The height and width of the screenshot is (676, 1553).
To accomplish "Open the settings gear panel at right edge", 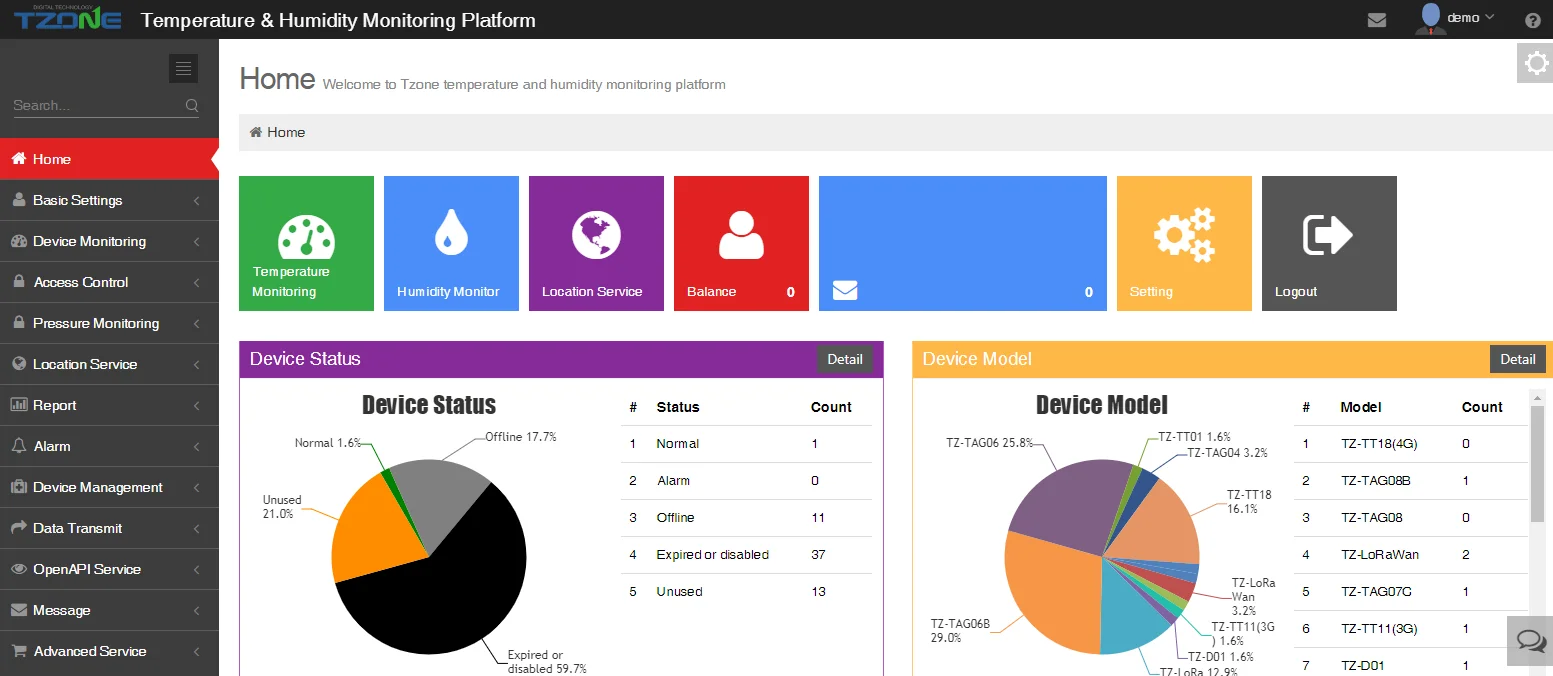I will pos(1535,64).
